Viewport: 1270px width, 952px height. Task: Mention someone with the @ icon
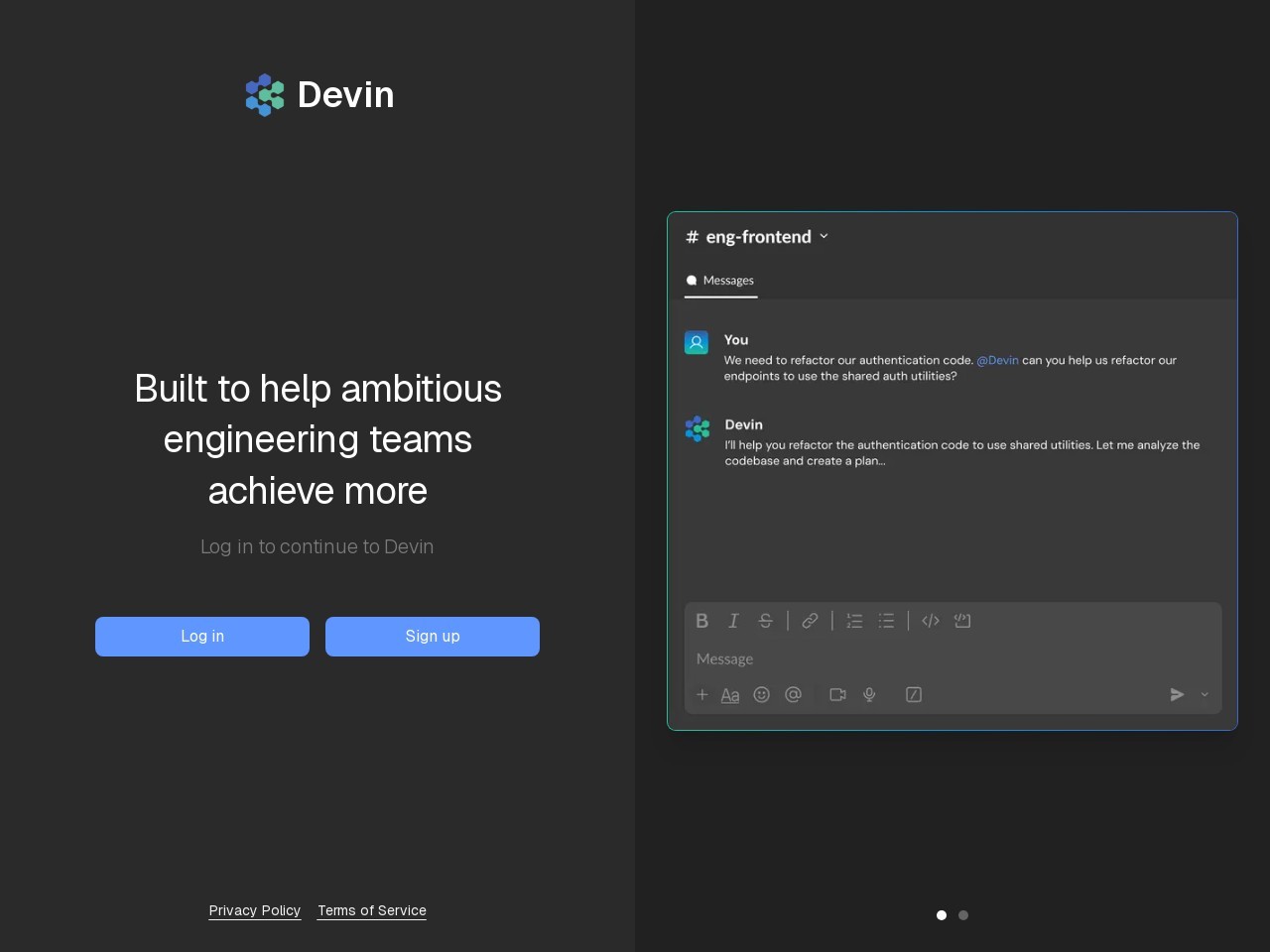(794, 694)
